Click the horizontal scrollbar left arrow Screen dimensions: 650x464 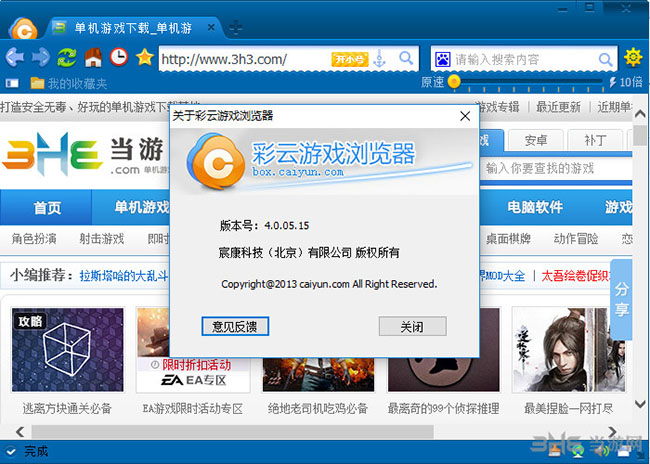(19, 431)
